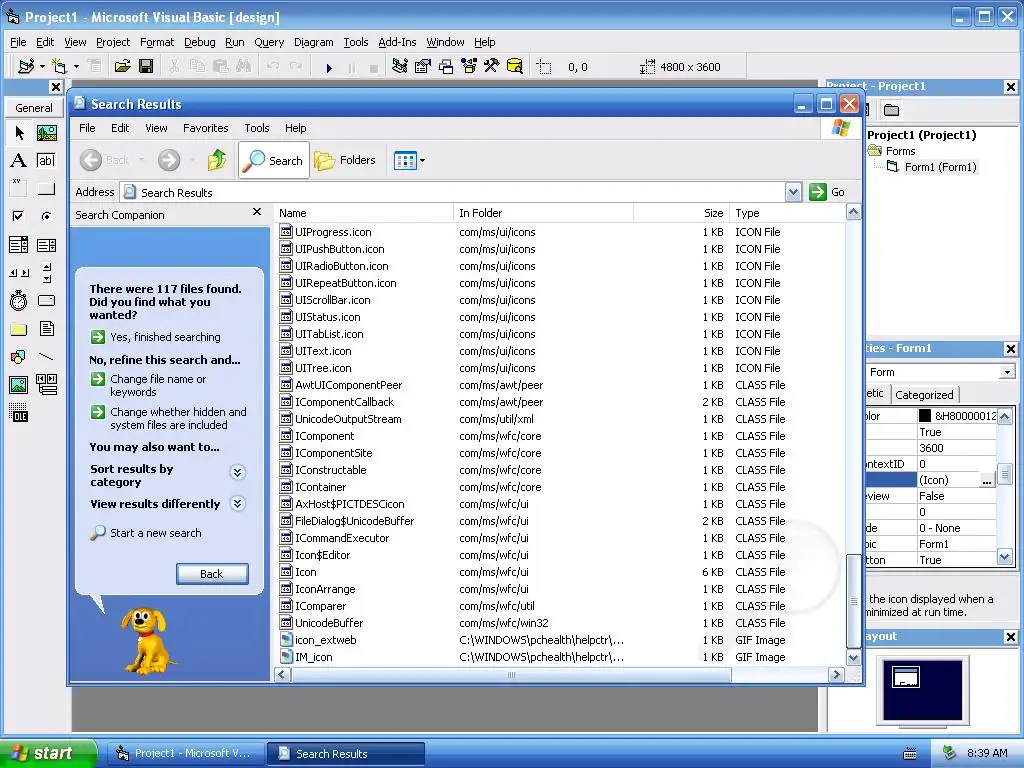This screenshot has width=1024, height=768.
Task: Select the Line control in toolbox
Action: click(46, 357)
